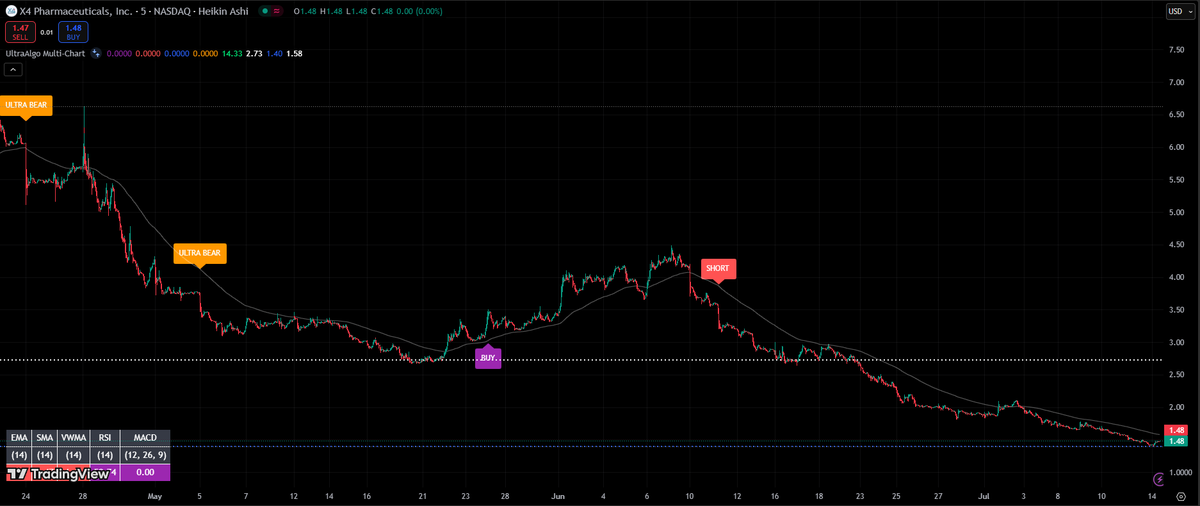This screenshot has width=1200, height=506.
Task: Click the O1.48 open price value
Action: point(307,11)
